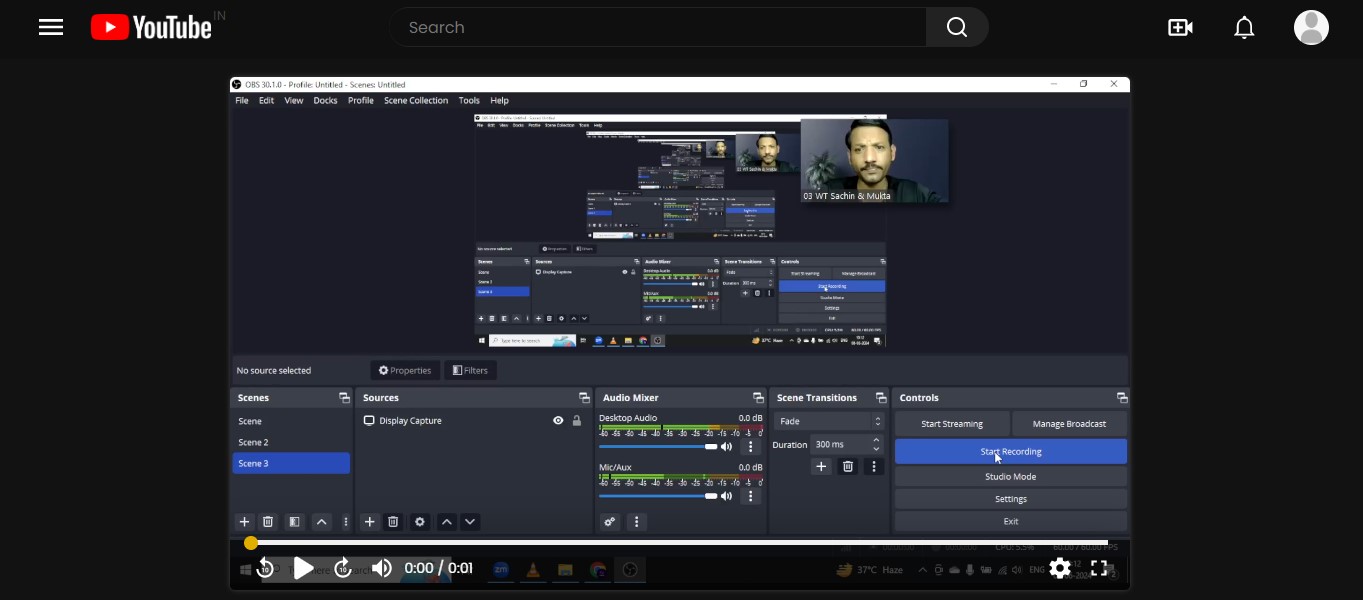Viewport: 1363px width, 600px height.
Task: Select Scene 2 in Scenes list
Action: (291, 442)
